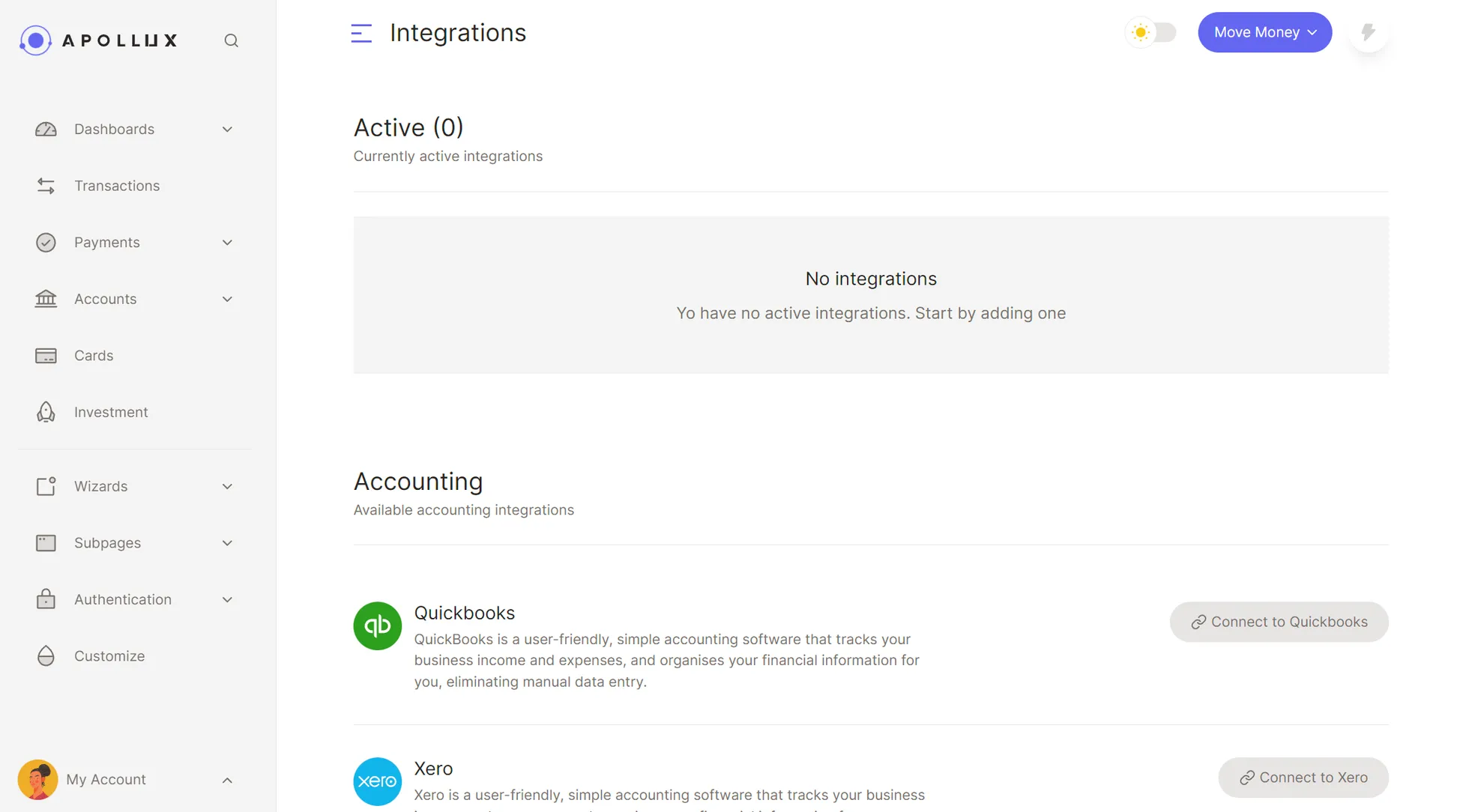
Task: Open My Account profile section
Action: click(105, 779)
